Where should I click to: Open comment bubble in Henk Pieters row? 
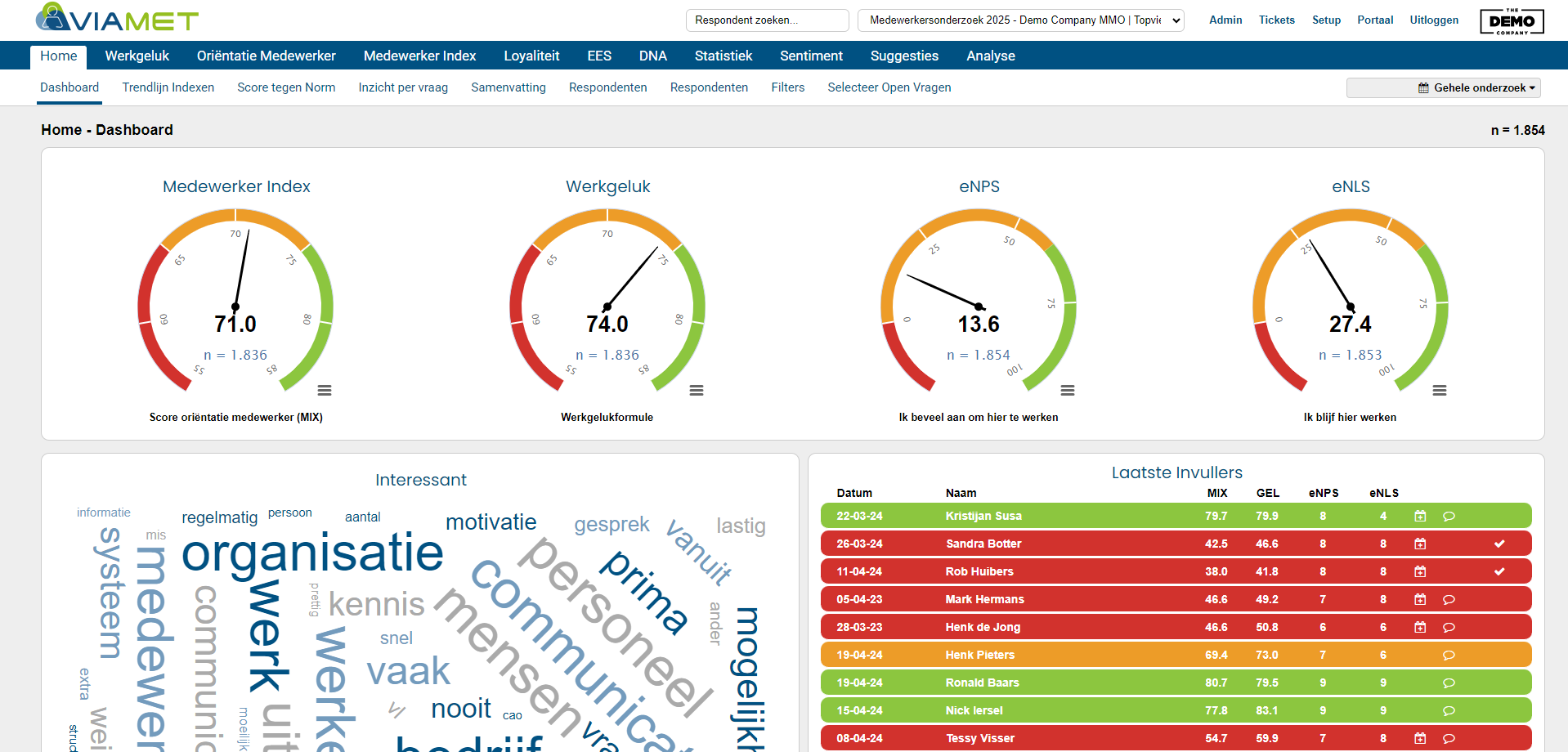[x=1449, y=655]
